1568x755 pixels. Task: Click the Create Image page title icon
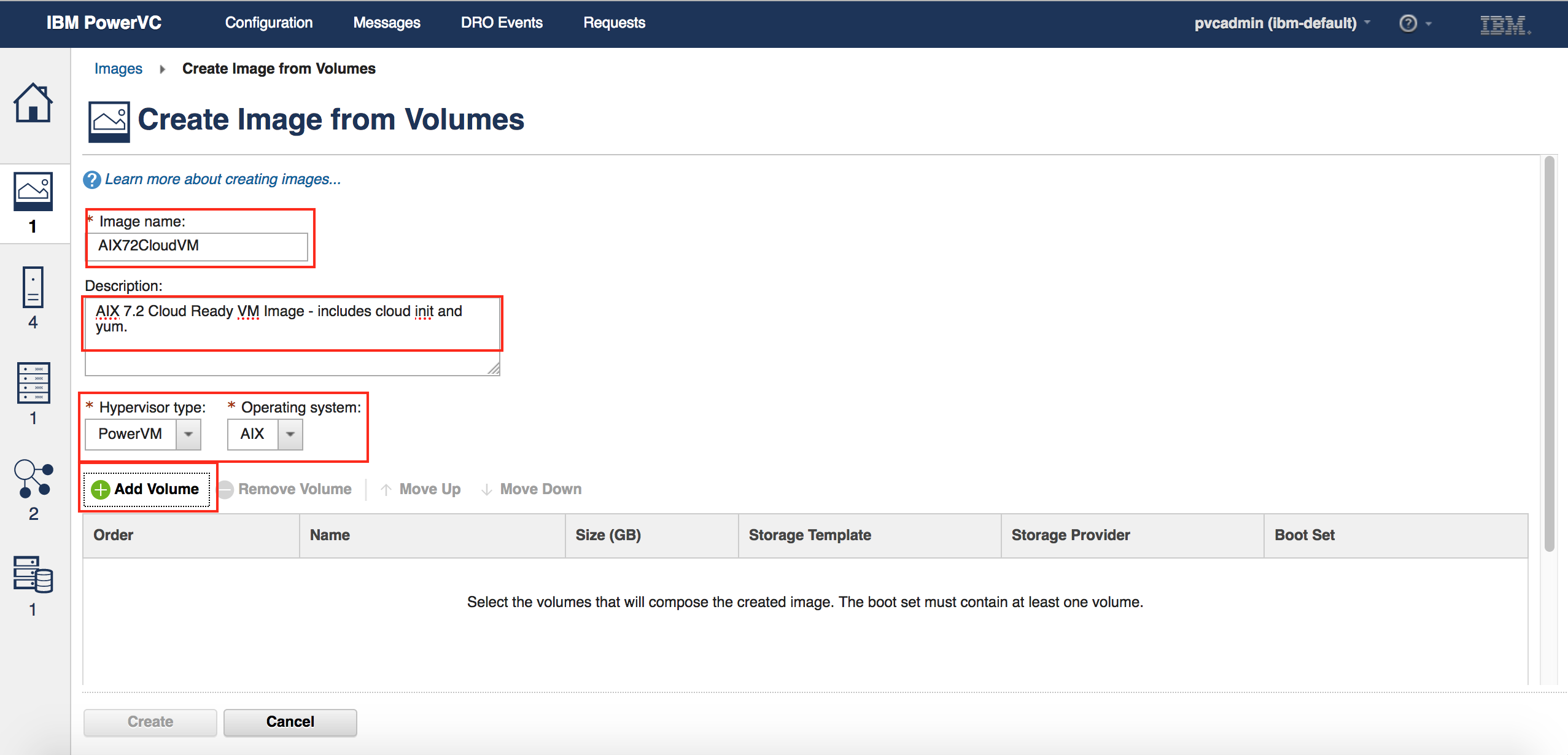109,121
